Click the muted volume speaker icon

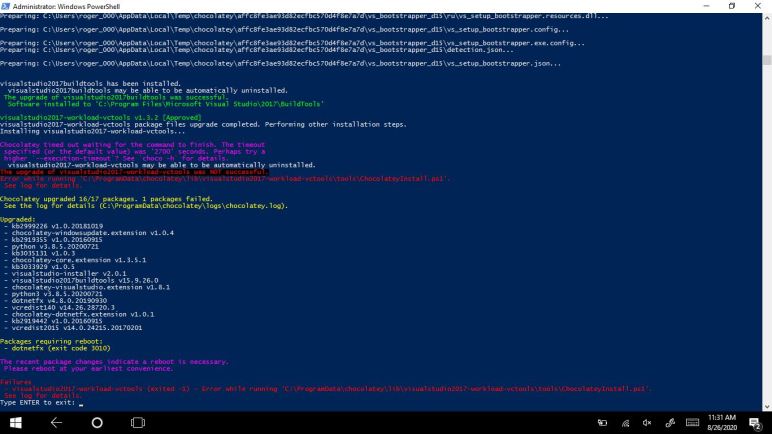[647, 423]
